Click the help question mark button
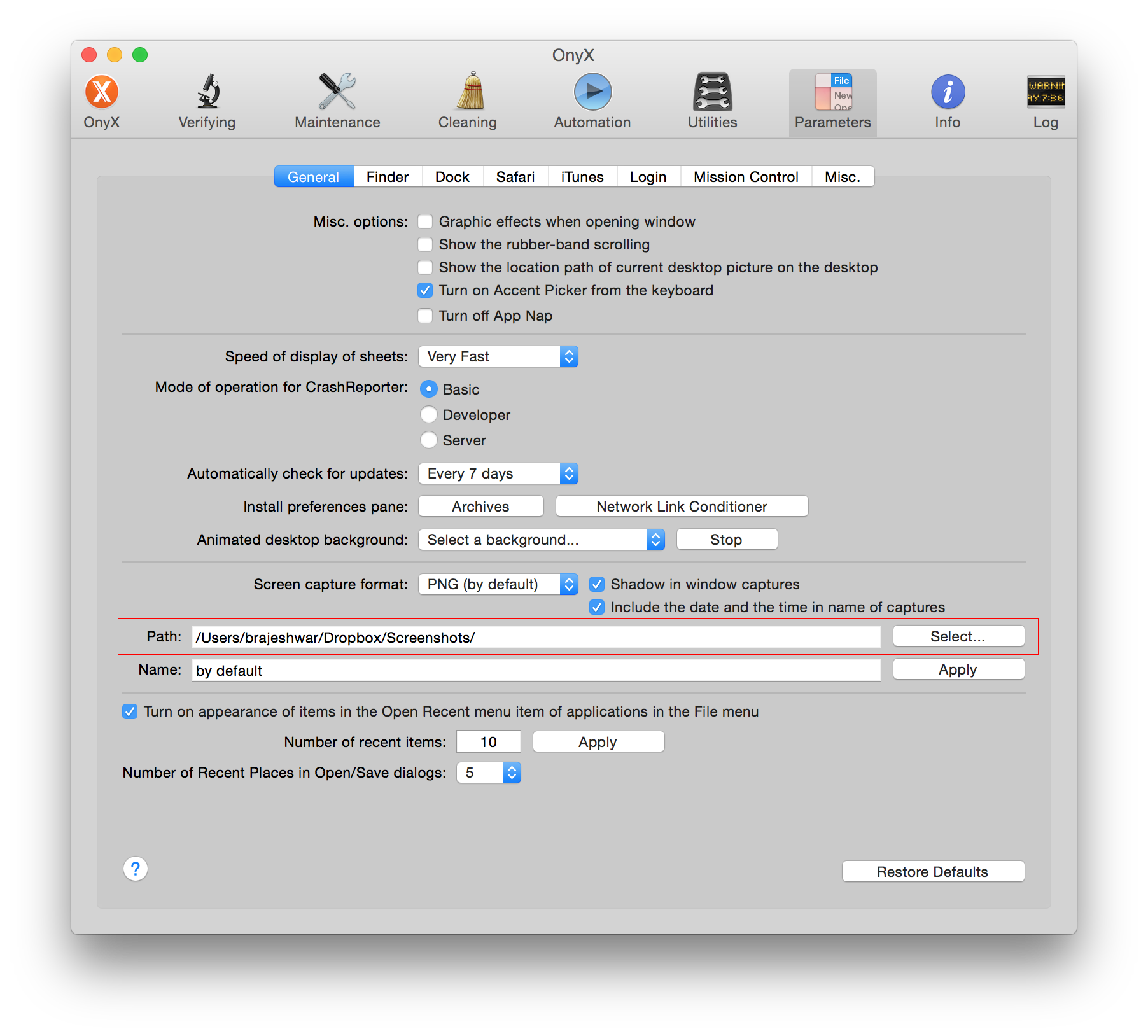This screenshot has height=1036, width=1148. 136,869
